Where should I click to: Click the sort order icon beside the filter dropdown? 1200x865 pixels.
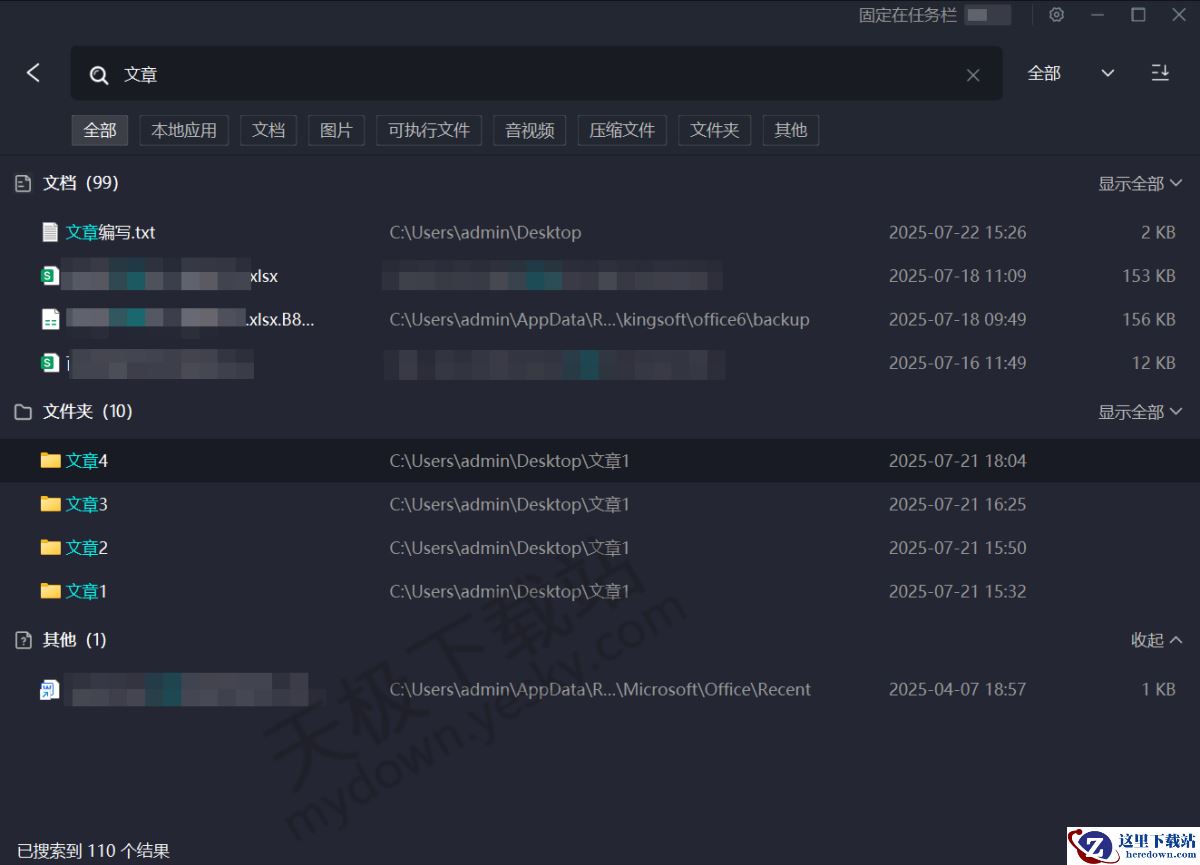[1160, 73]
